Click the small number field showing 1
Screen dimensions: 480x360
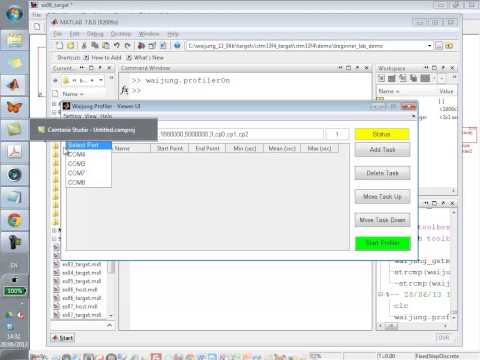pyautogui.click(x=337, y=134)
